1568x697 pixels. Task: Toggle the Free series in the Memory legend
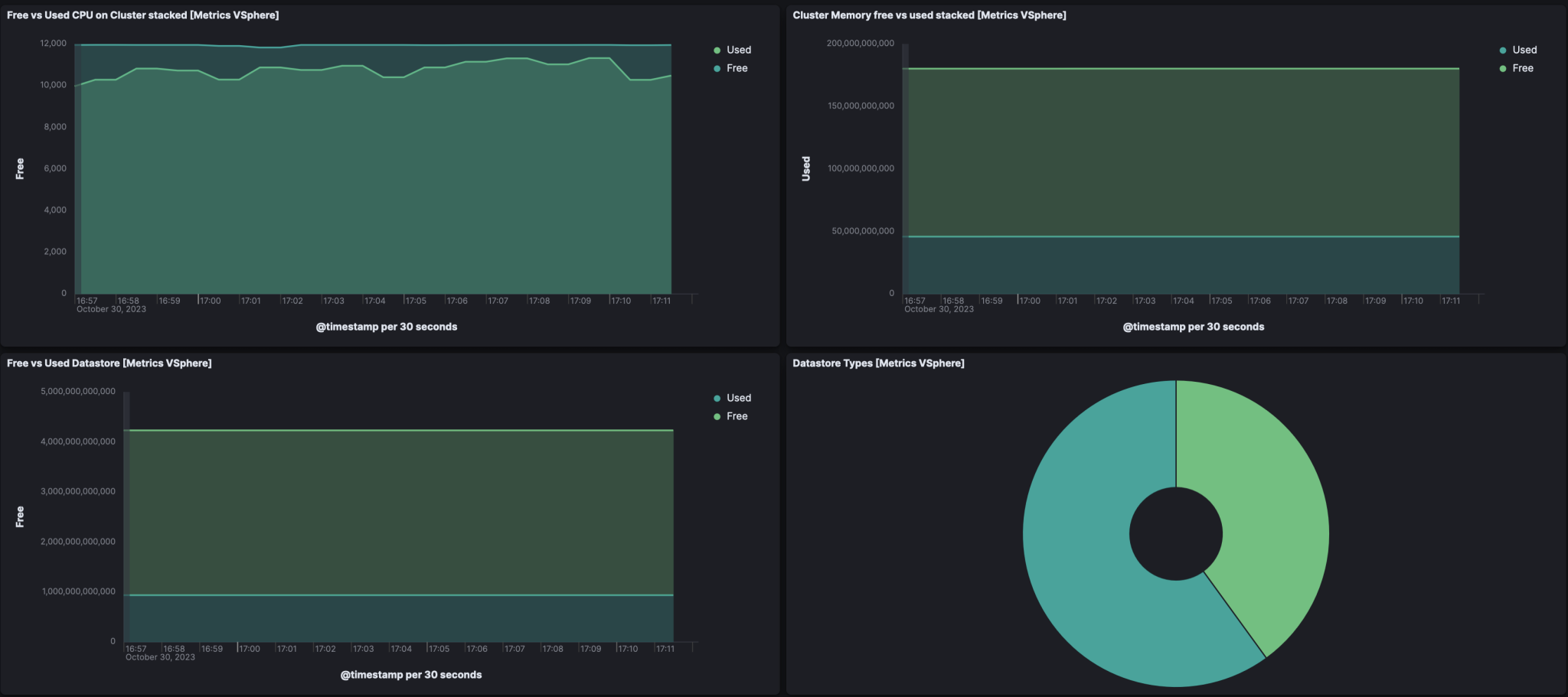tap(1524, 68)
